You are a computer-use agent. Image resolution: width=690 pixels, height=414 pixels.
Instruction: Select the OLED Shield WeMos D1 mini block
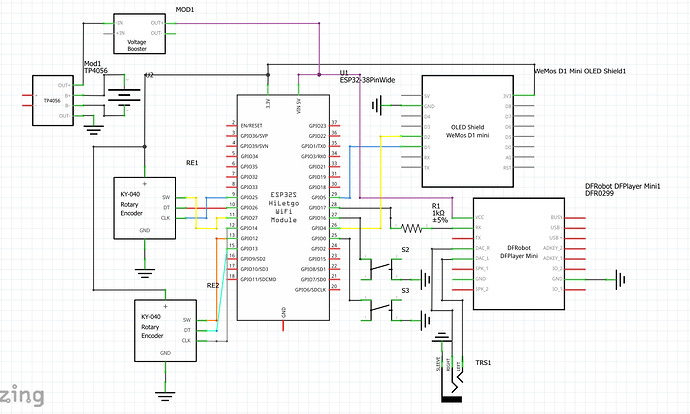pos(468,131)
